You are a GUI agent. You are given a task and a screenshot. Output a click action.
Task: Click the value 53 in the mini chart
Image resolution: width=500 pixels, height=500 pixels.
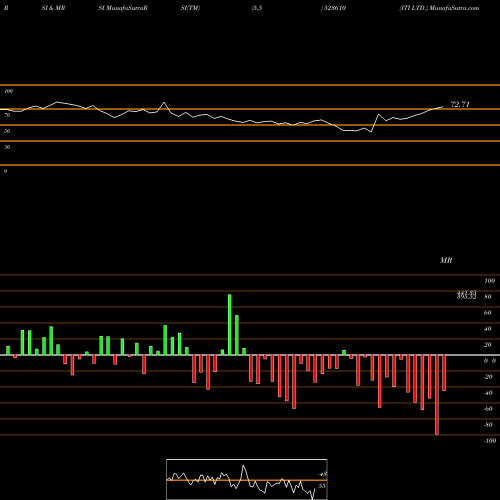(x=322, y=486)
